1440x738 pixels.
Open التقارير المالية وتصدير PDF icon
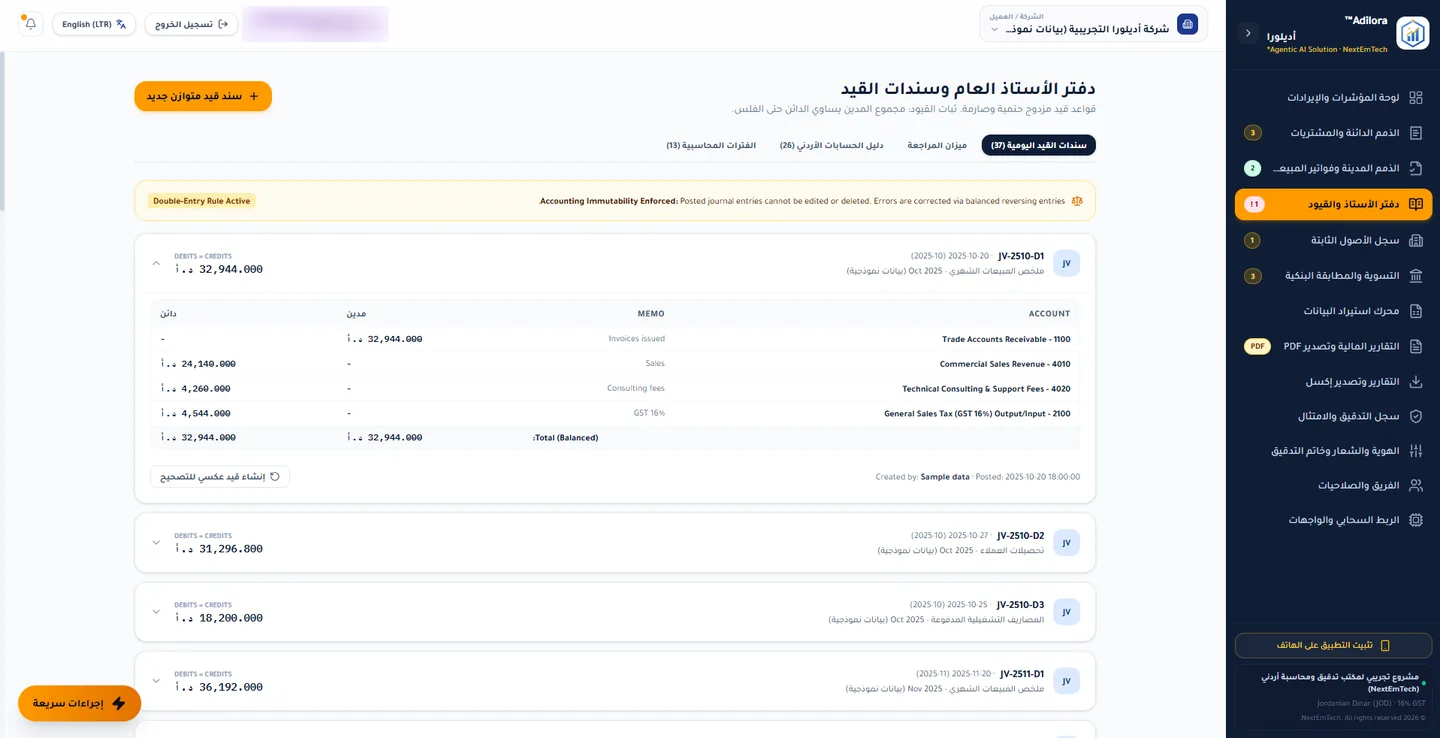1415,346
